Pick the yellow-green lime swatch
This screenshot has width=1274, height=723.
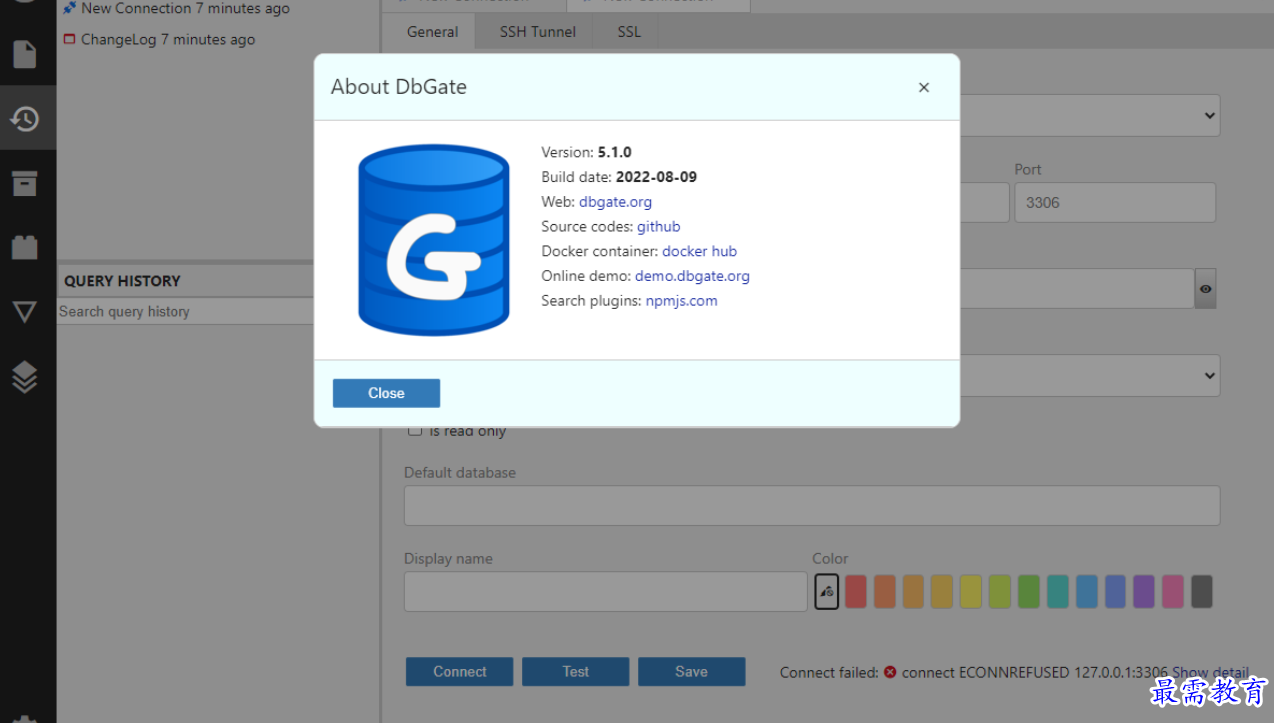click(x=1000, y=591)
